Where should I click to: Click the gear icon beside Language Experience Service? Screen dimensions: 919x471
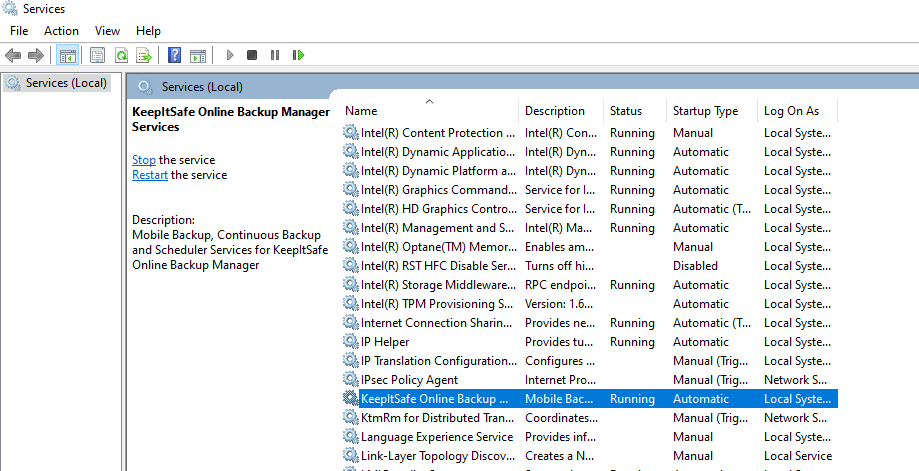pyautogui.click(x=350, y=436)
